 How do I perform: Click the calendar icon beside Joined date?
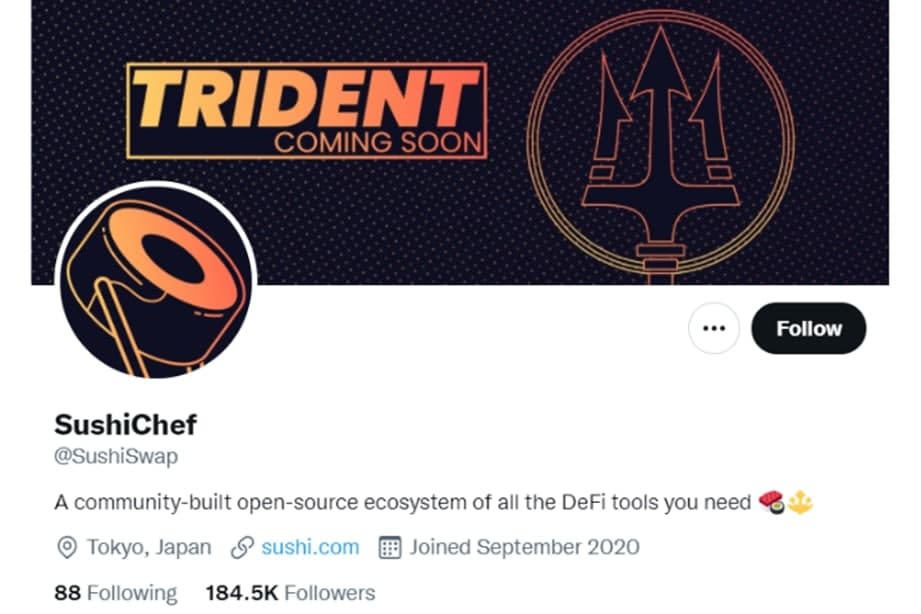(x=389, y=548)
